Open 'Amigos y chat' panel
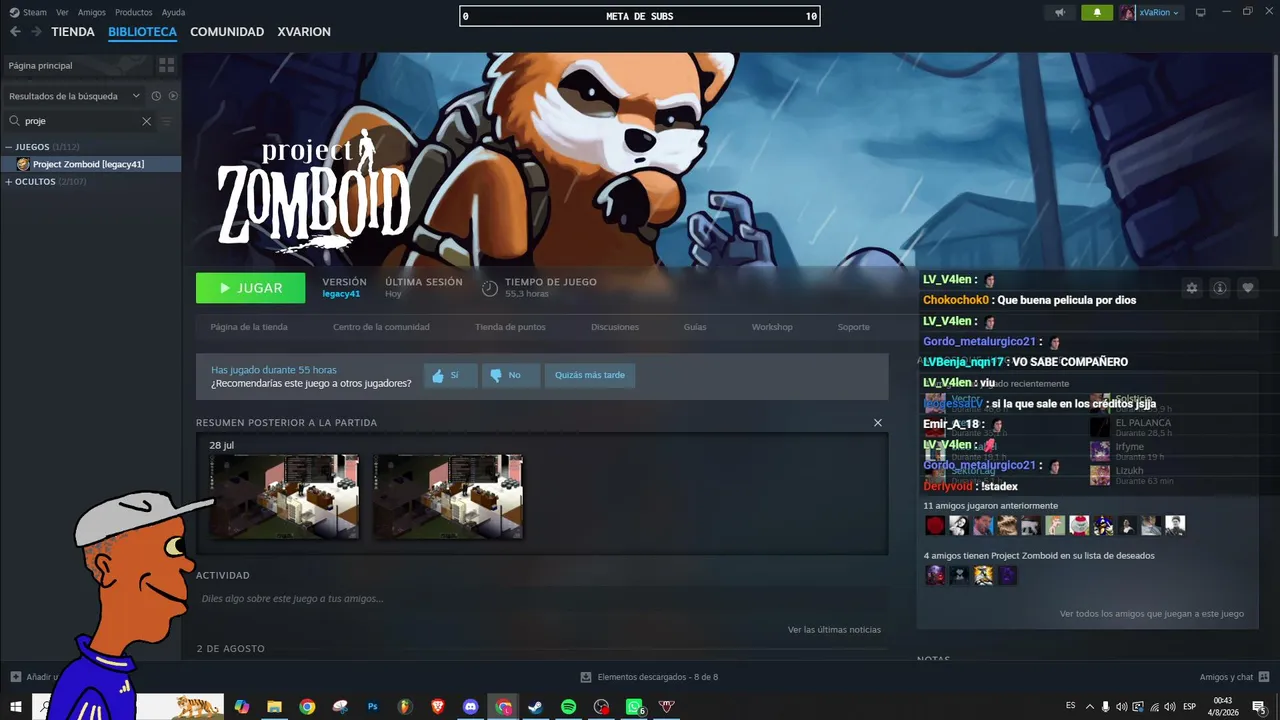Image resolution: width=1280 pixels, height=720 pixels. point(1233,677)
